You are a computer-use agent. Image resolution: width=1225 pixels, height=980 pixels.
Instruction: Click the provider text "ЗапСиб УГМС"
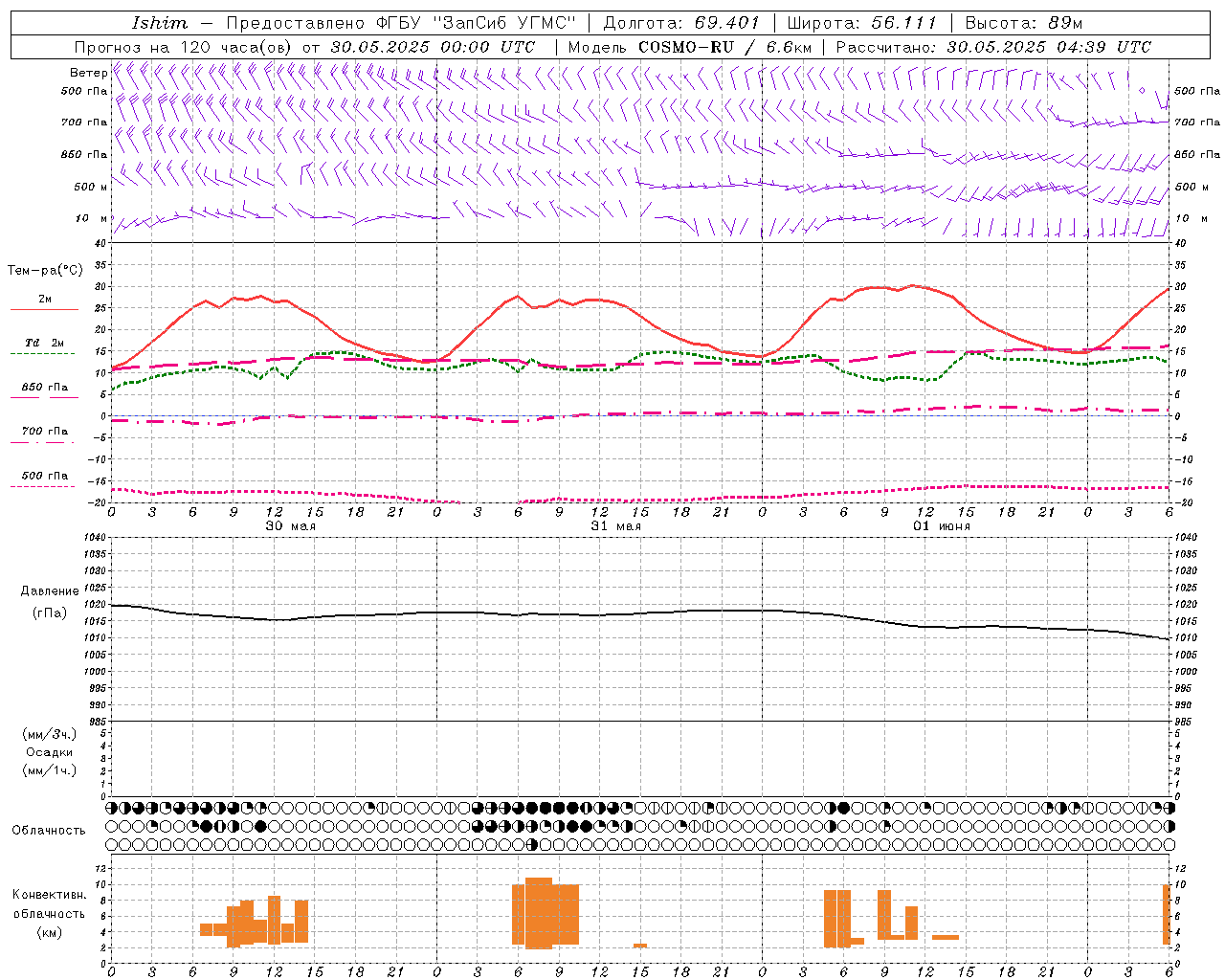505,23
